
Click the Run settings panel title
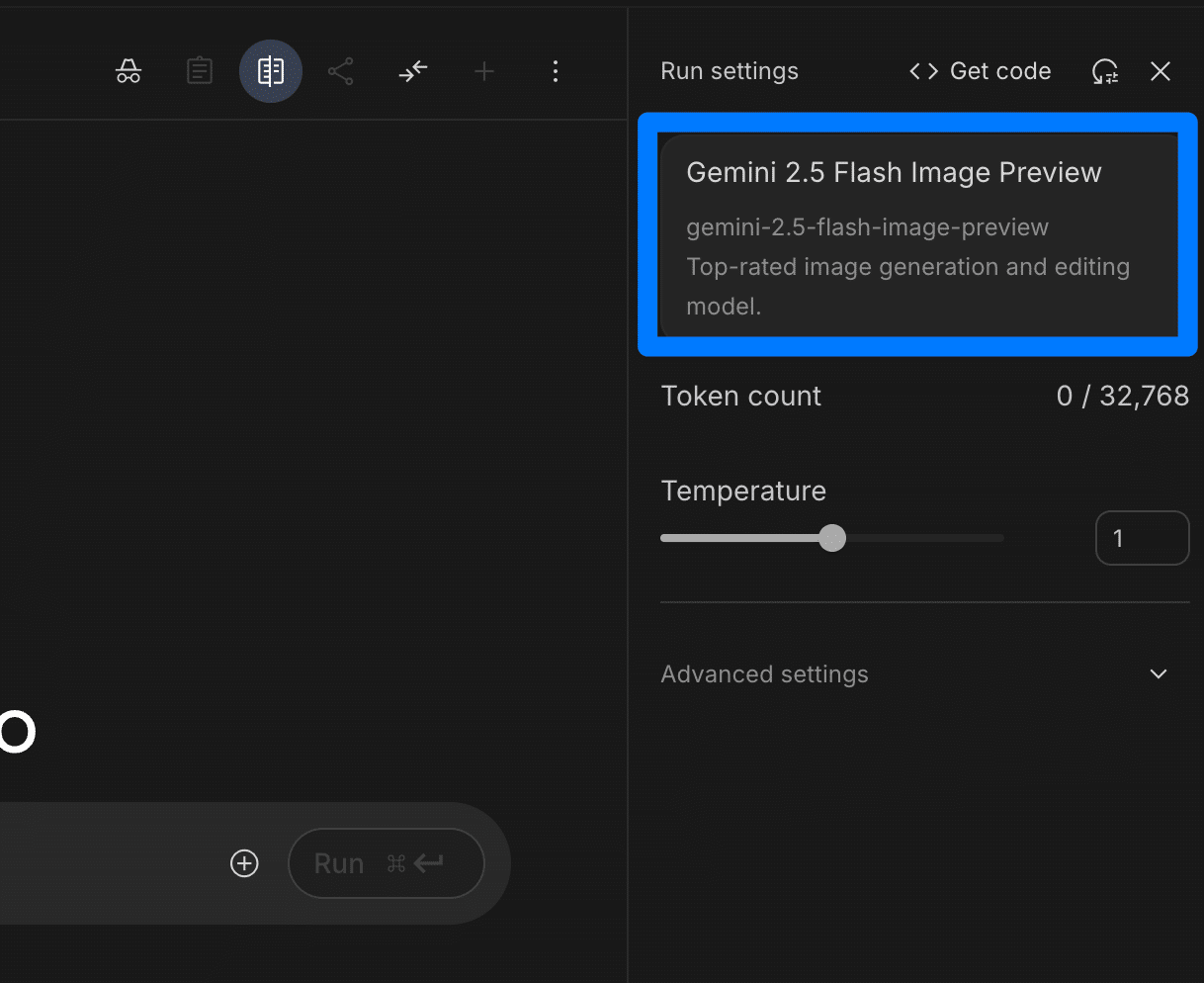coord(730,71)
